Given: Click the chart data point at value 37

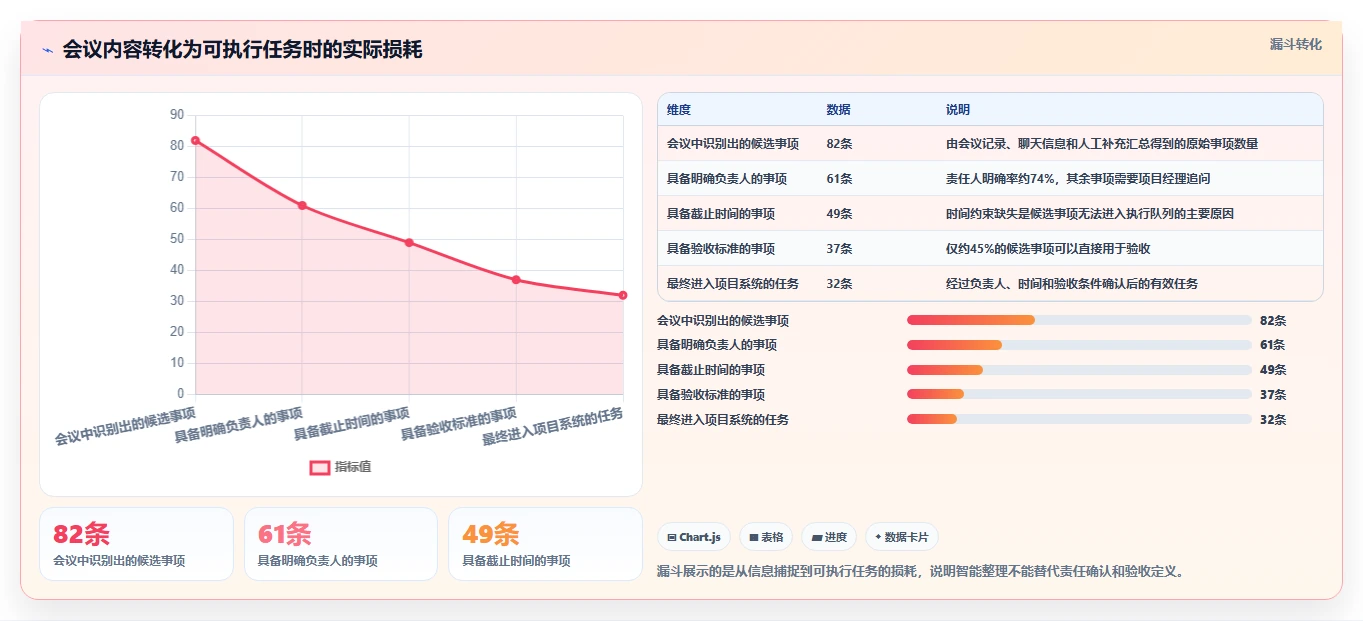Looking at the screenshot, I should click(x=516, y=280).
